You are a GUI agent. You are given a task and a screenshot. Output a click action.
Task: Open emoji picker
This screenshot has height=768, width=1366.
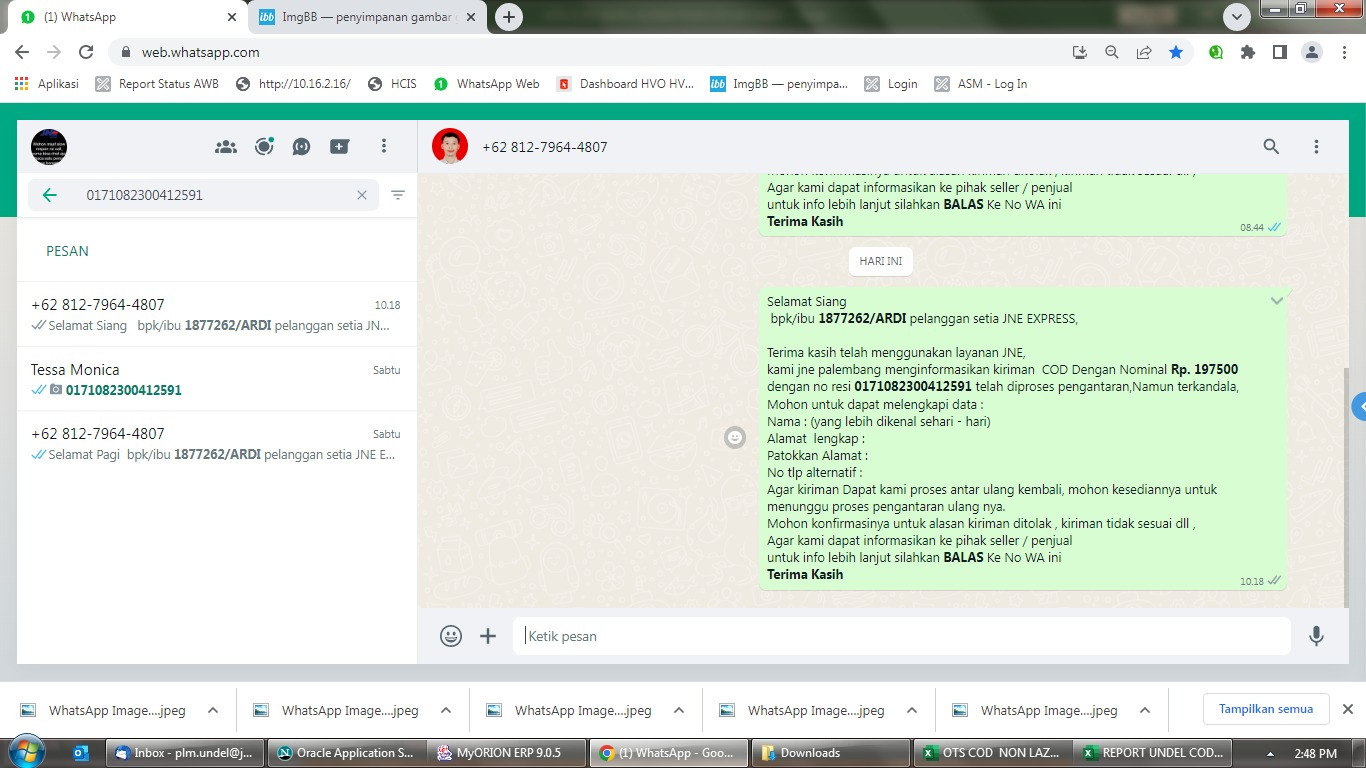451,636
